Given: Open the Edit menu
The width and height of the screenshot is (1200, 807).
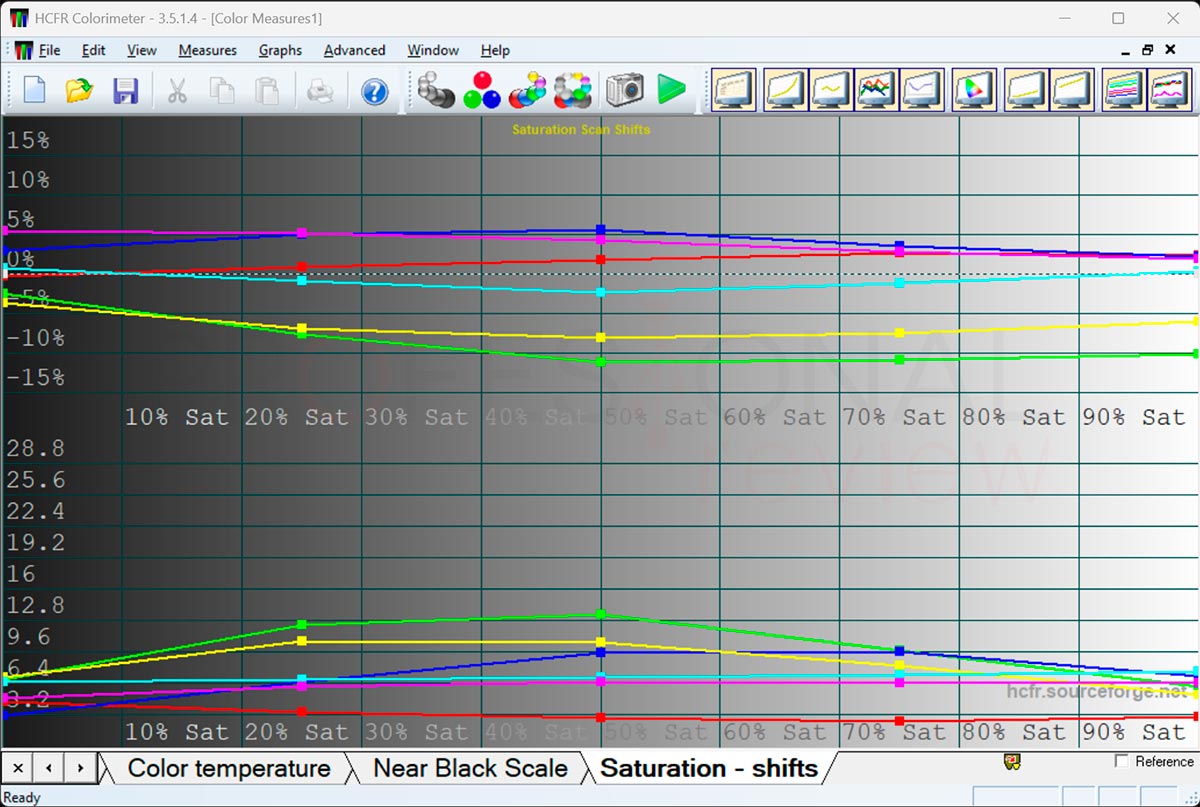Looking at the screenshot, I should (94, 50).
